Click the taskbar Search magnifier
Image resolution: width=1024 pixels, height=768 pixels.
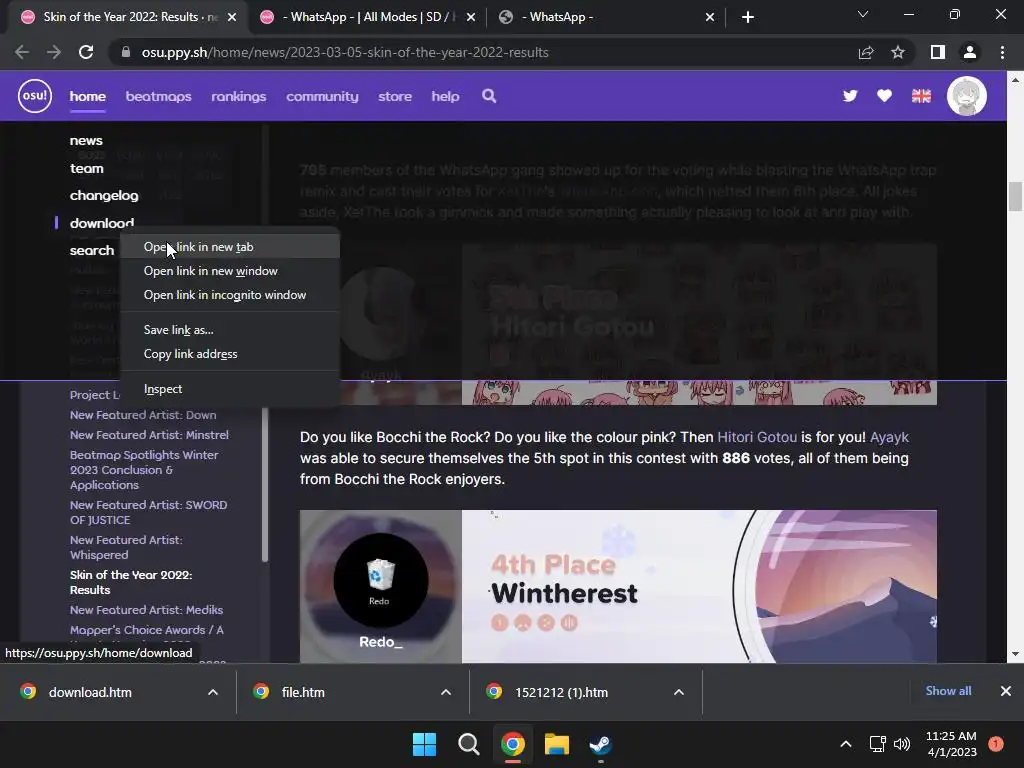[468, 744]
